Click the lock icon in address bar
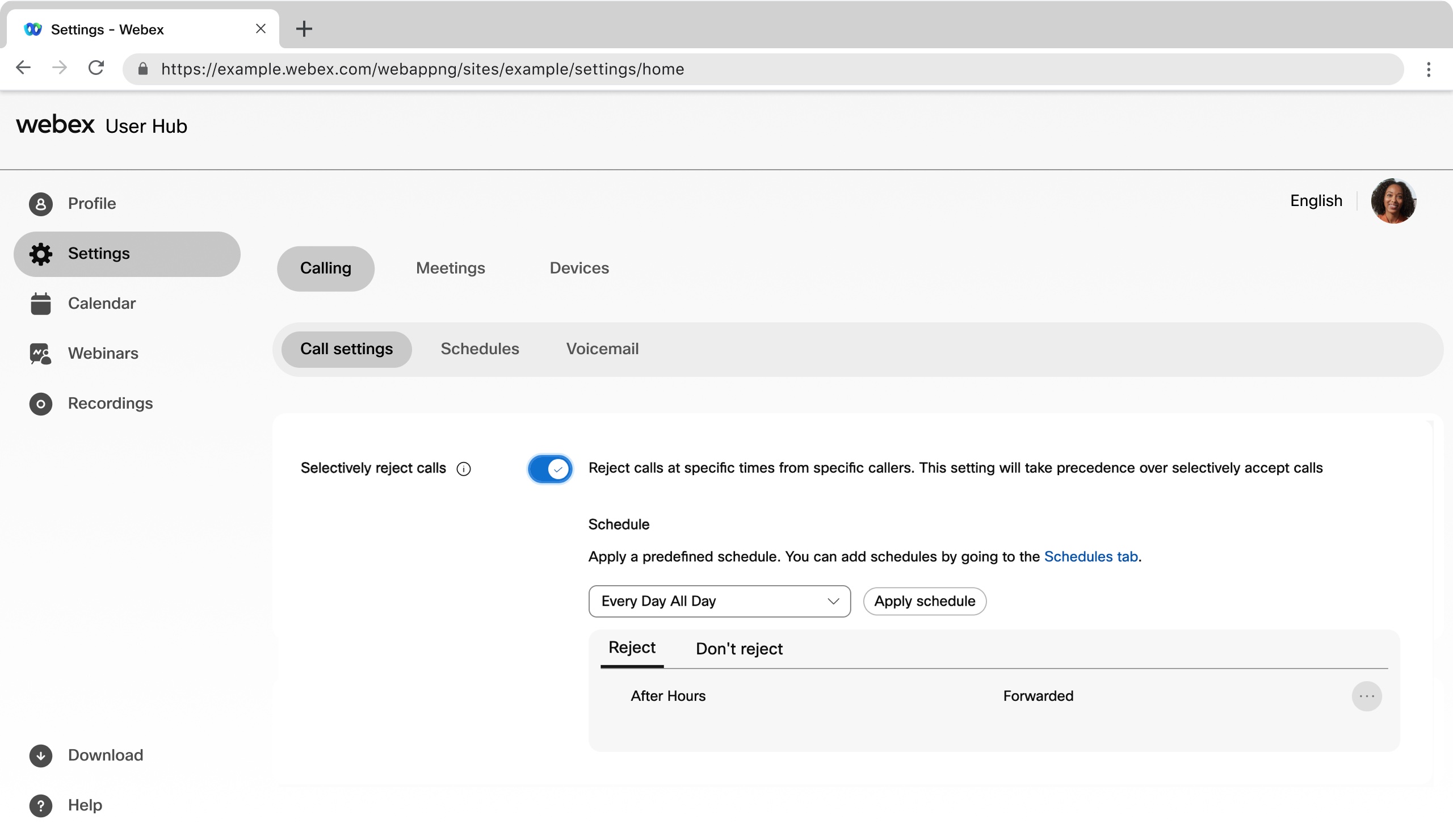Screen dimensions: 1453x840 143,69
